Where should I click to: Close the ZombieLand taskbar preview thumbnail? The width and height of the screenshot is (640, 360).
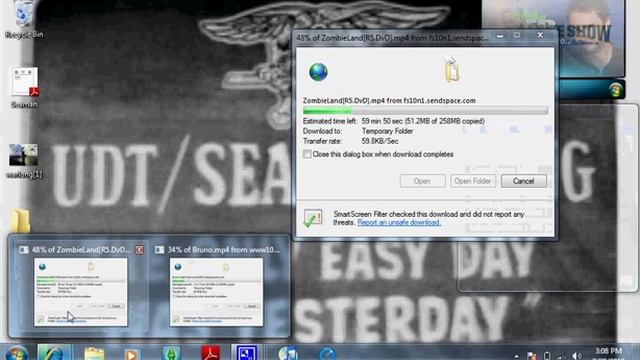click(139, 250)
